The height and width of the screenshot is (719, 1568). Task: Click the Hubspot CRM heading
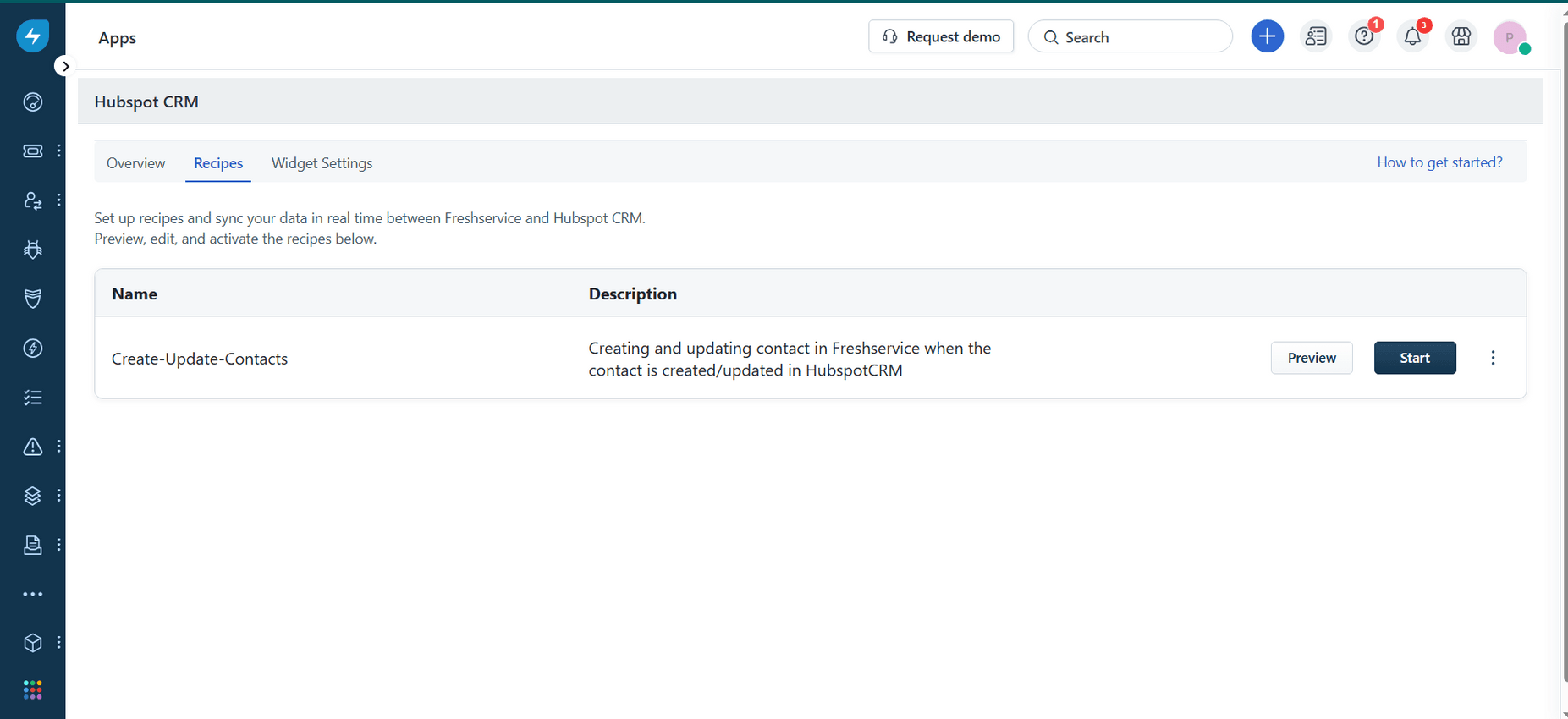coord(146,102)
